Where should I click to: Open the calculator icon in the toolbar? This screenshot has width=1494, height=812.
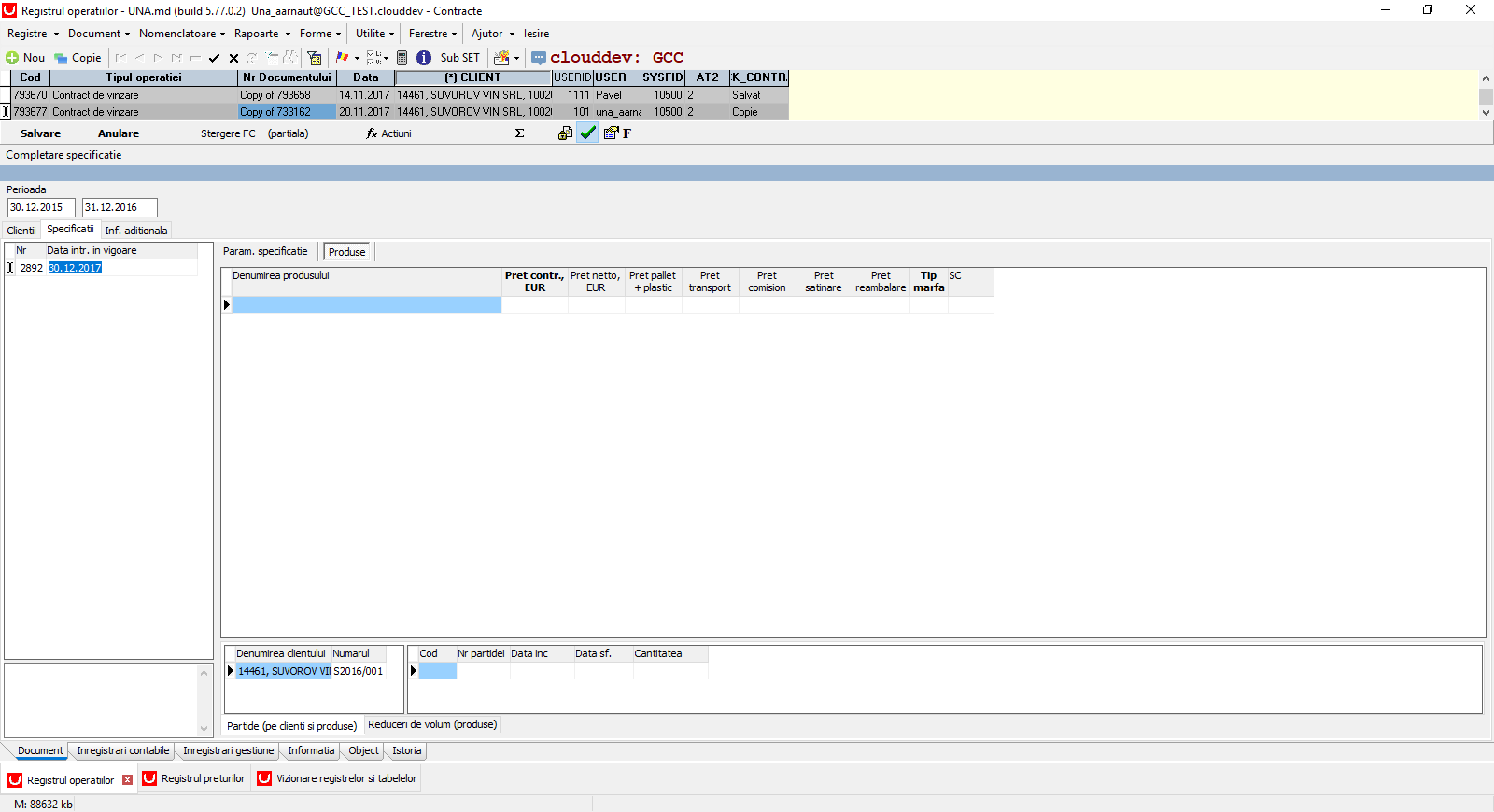click(402, 58)
